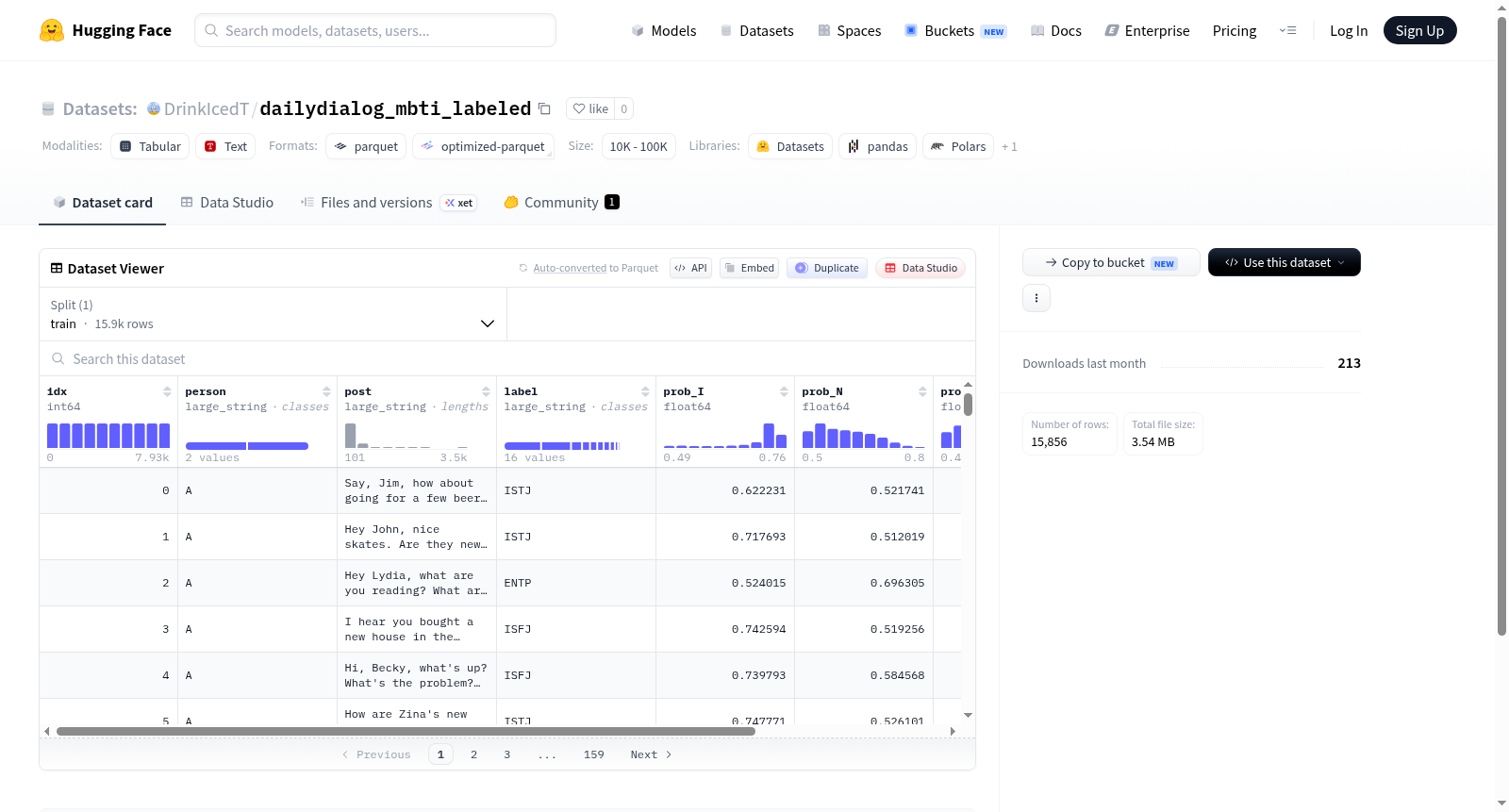Image resolution: width=1509 pixels, height=812 pixels.
Task: Open the Community tab
Action: pos(561,203)
